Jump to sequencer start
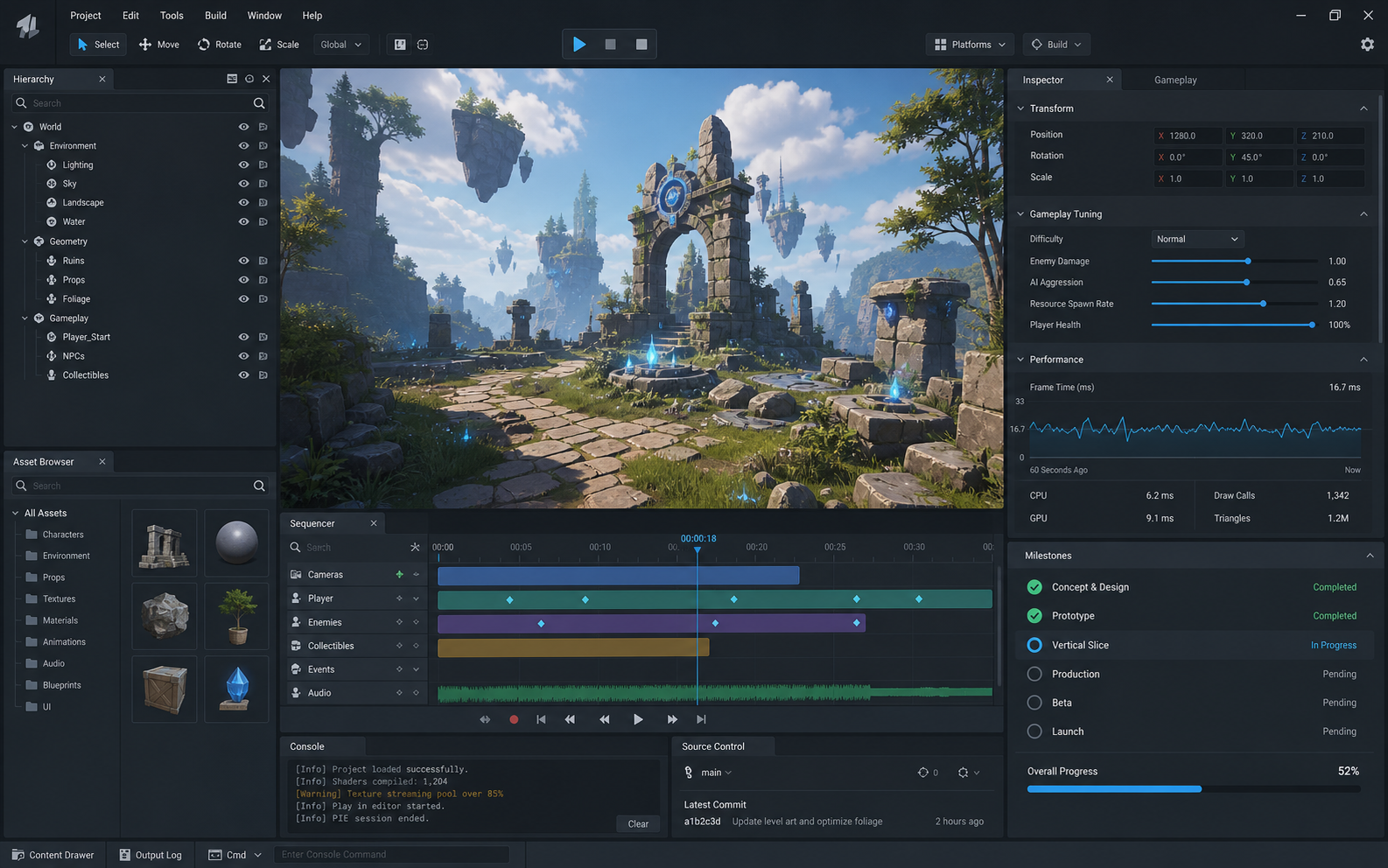The width and height of the screenshot is (1388, 868). point(541,719)
